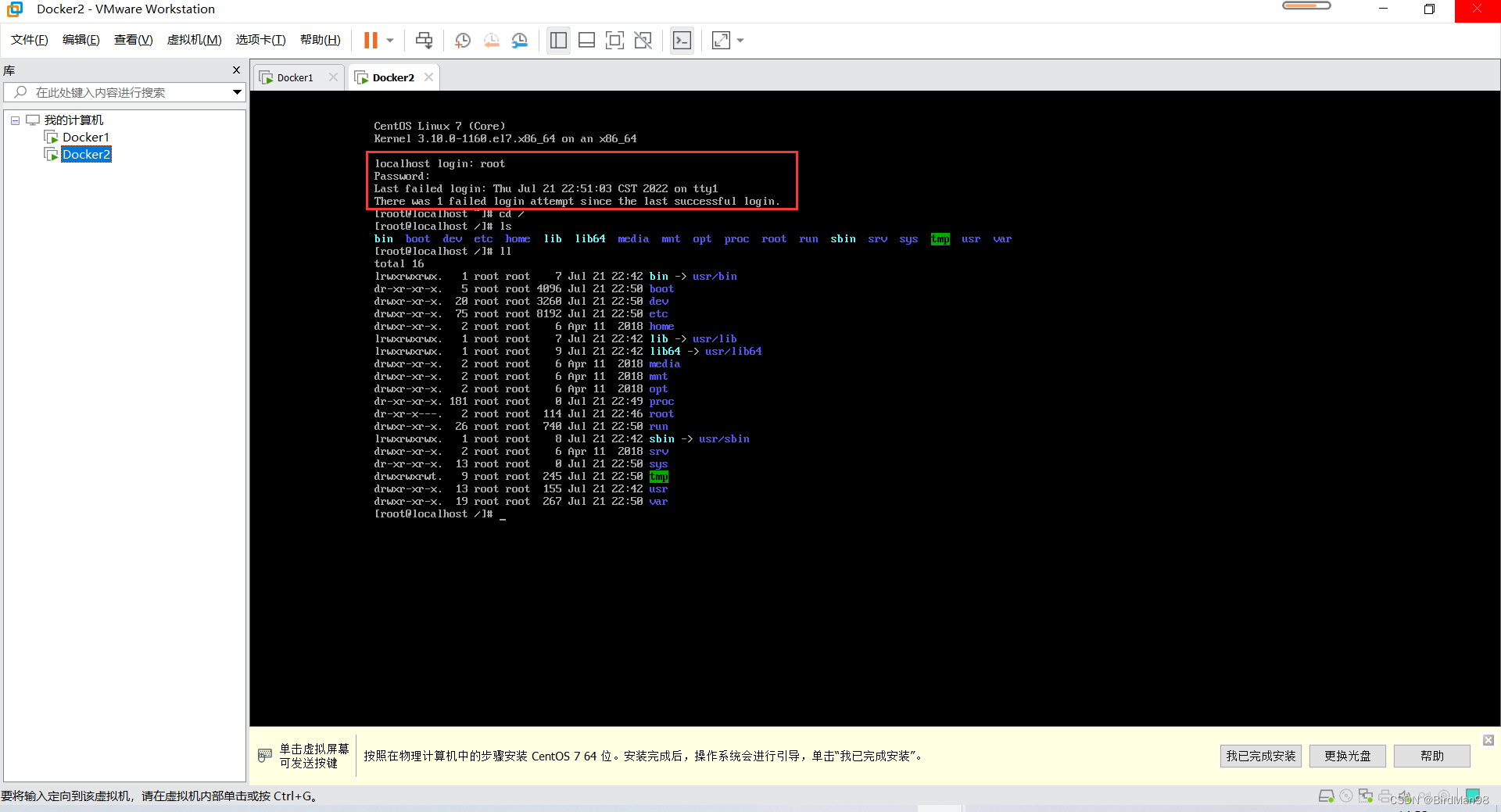Toggle the console view icon

pos(682,41)
